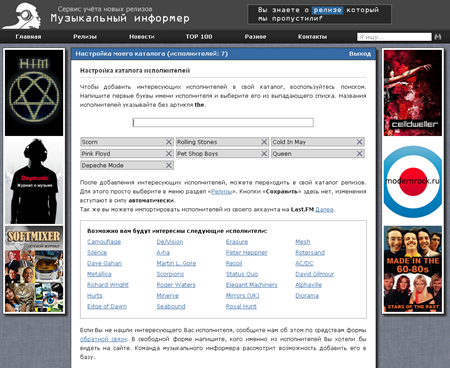Add suggested artist Richard Wright
The image size is (450, 368).
tap(108, 285)
